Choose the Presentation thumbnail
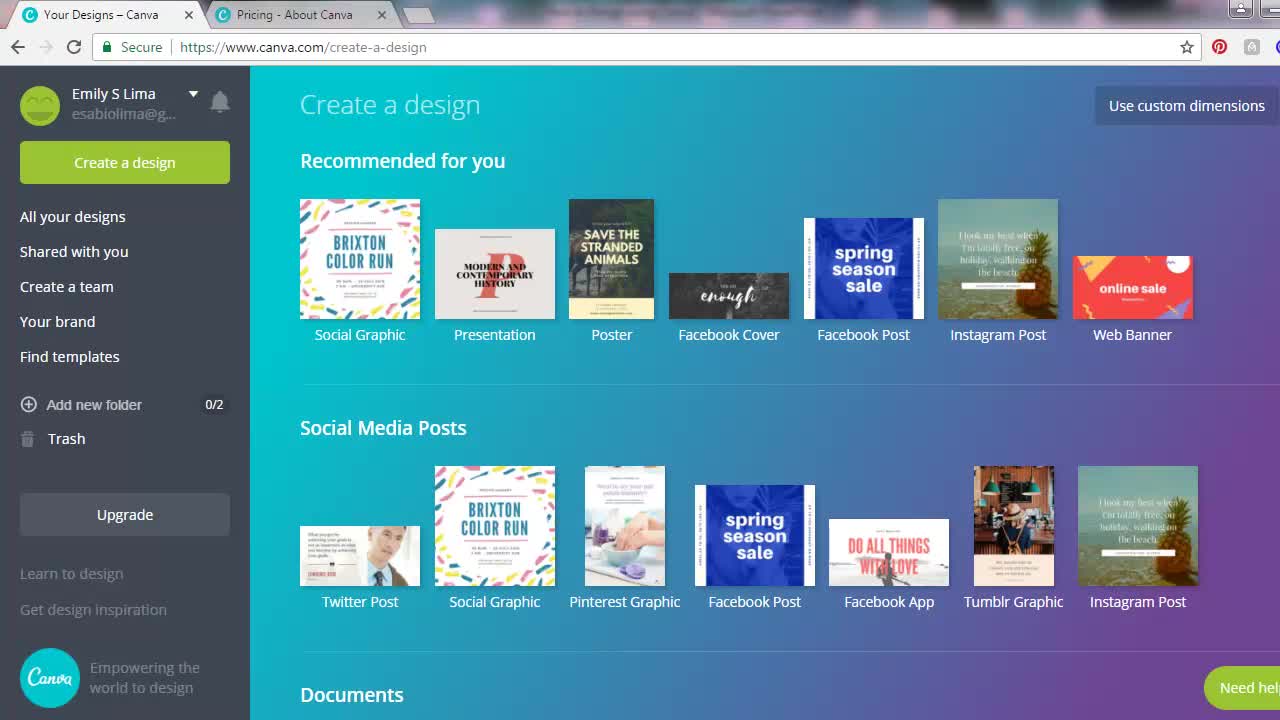The width and height of the screenshot is (1280, 720). point(495,274)
